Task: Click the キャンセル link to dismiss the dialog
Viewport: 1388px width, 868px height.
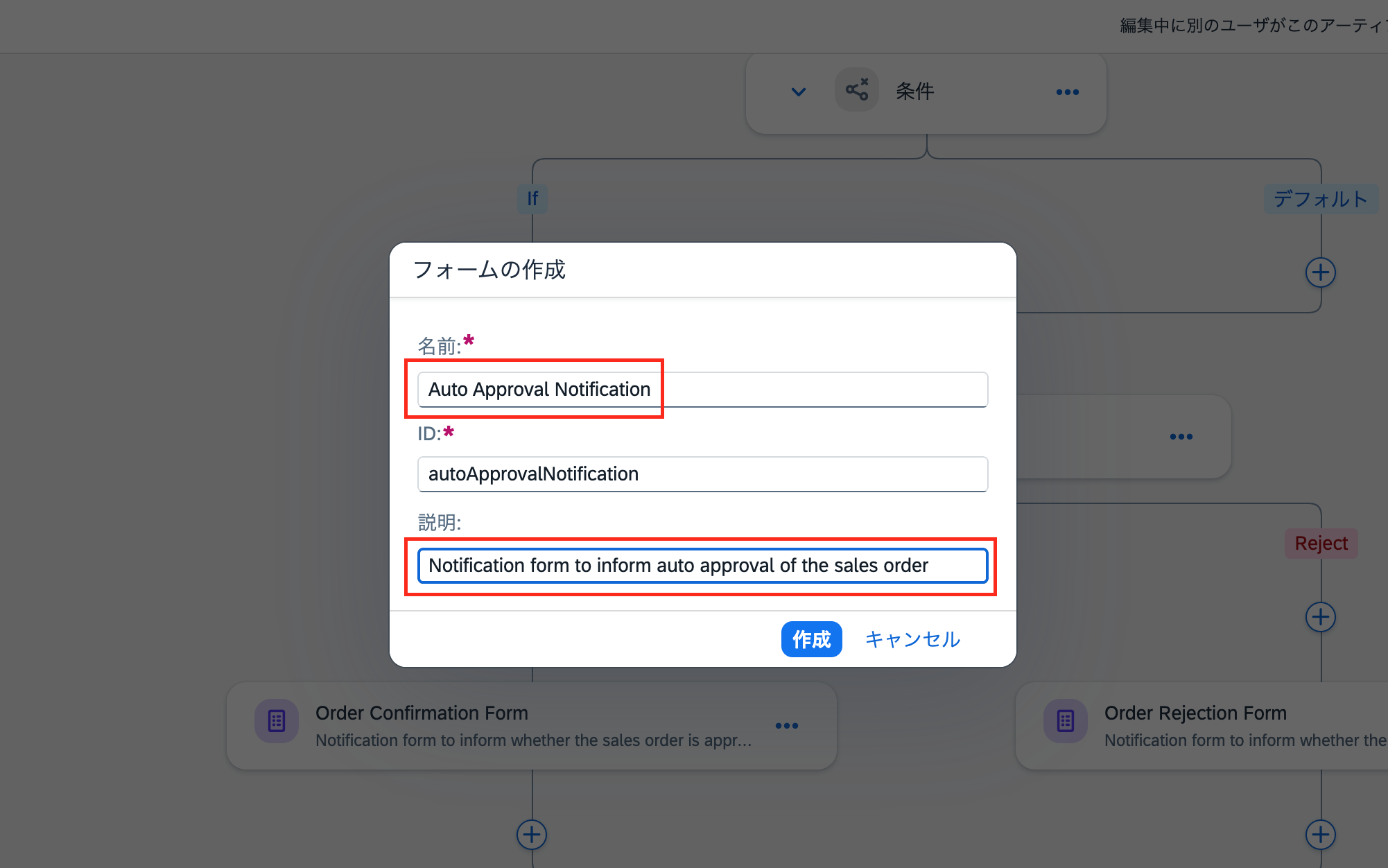Action: [x=912, y=639]
